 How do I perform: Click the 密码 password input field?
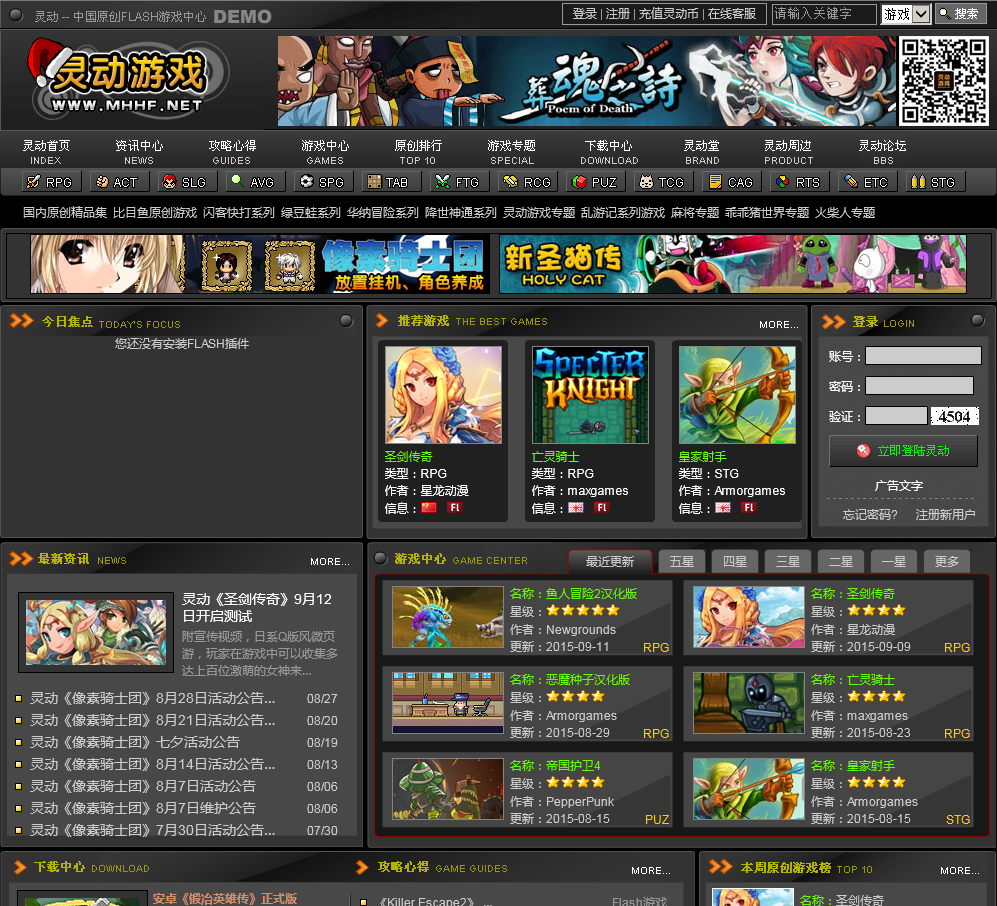919,385
